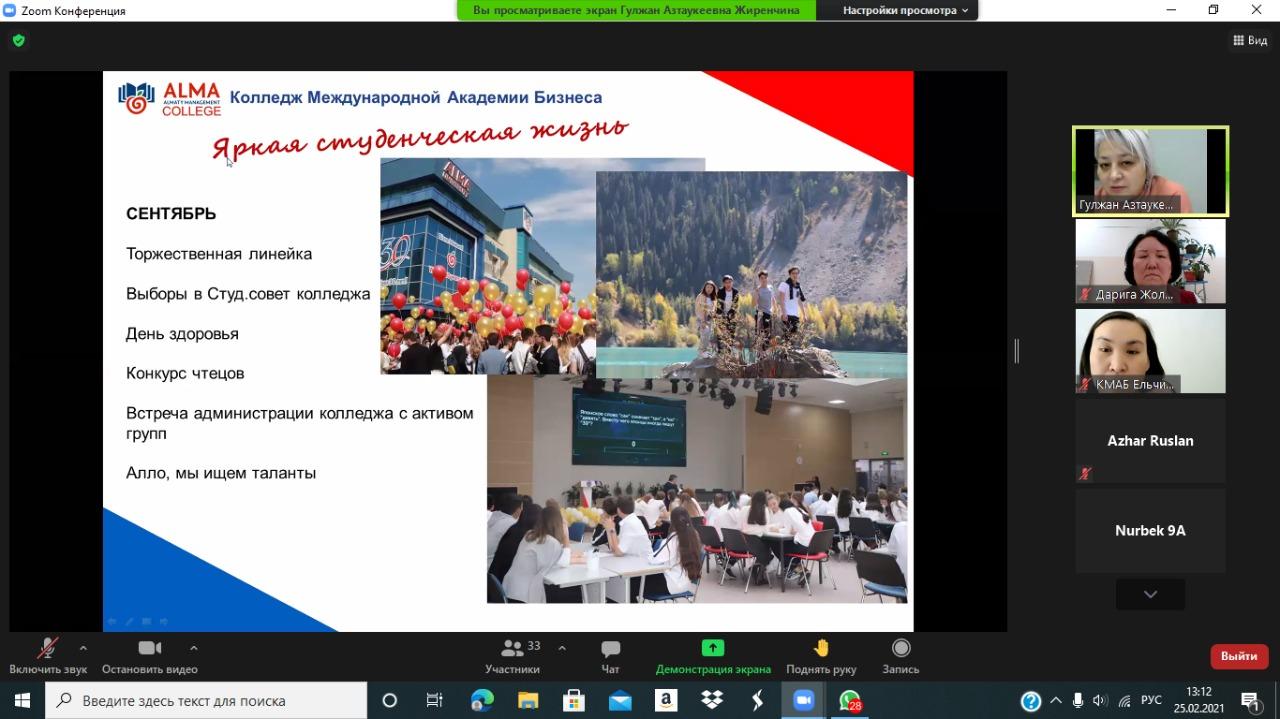1280x719 pixels.
Task: Open the Вид view menu
Action: tap(1250, 41)
